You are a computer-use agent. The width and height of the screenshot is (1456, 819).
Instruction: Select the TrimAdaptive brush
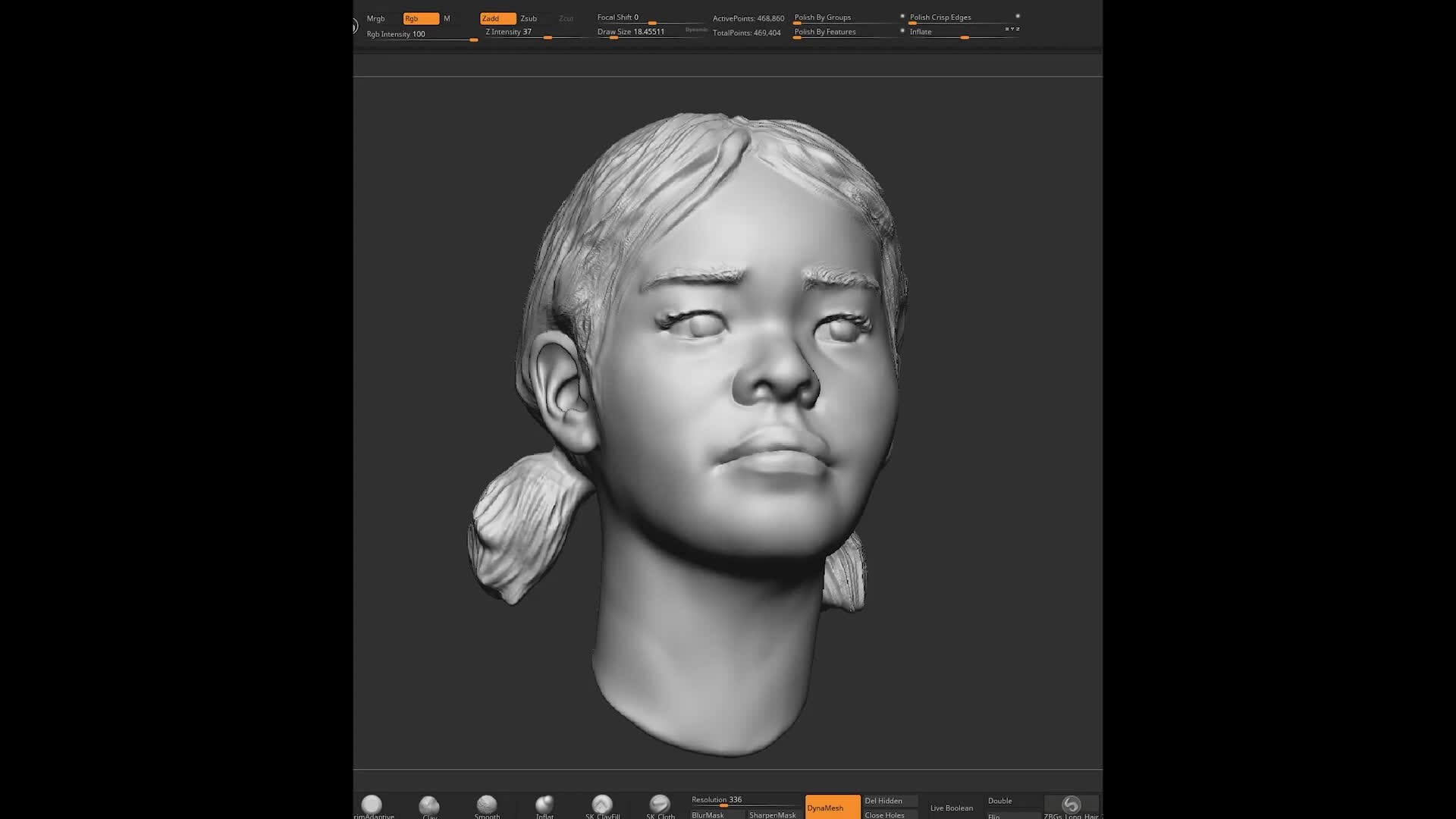372,806
